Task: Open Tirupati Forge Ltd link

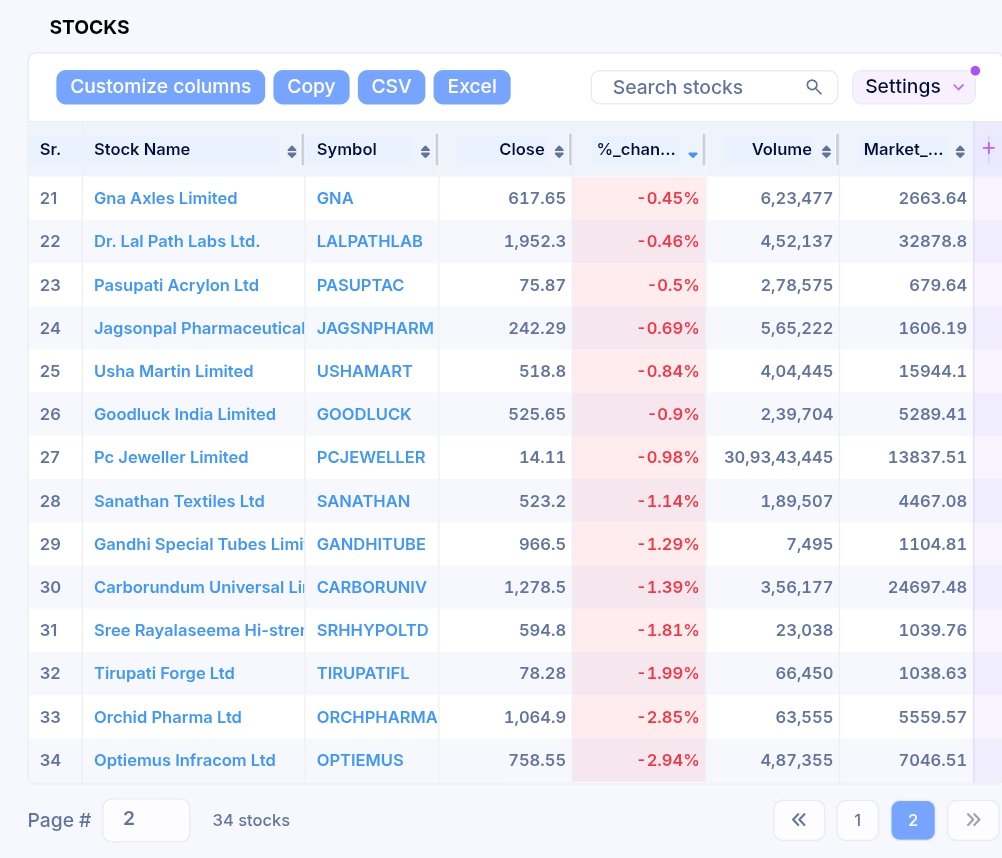Action: (x=164, y=673)
